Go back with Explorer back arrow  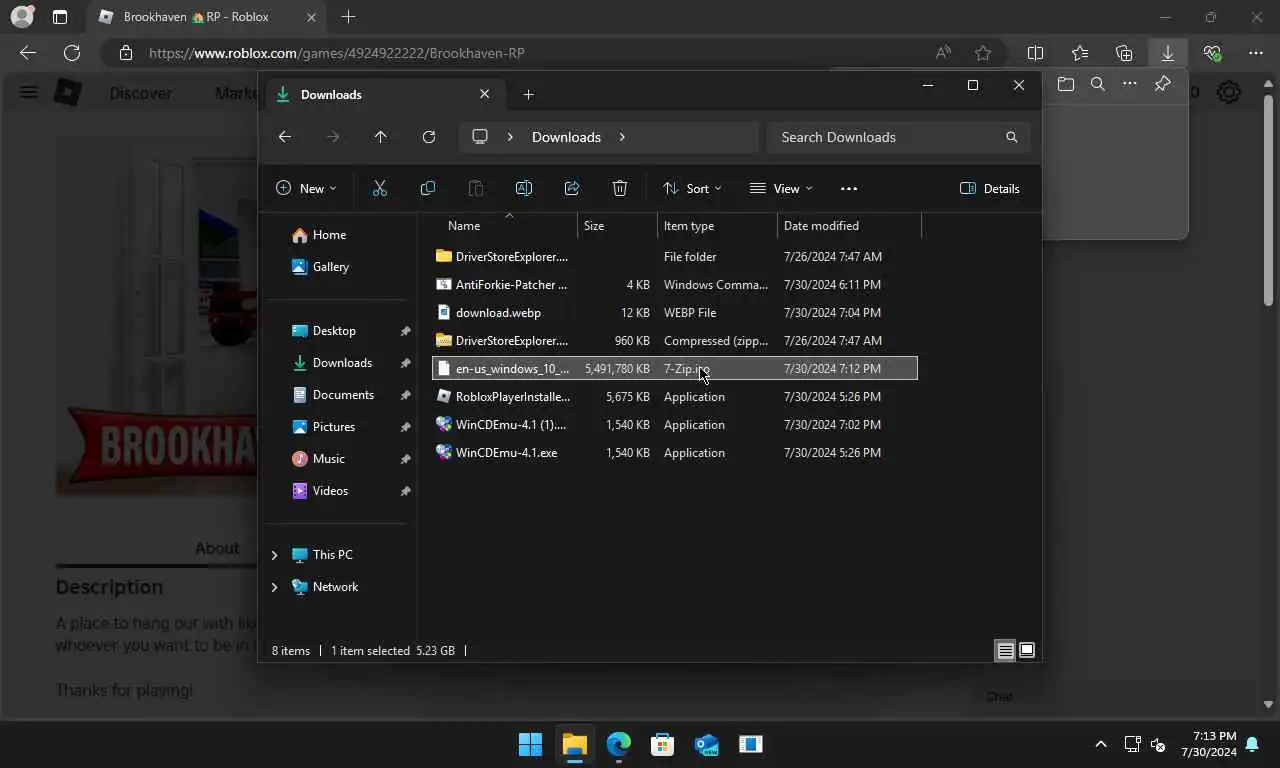(285, 137)
